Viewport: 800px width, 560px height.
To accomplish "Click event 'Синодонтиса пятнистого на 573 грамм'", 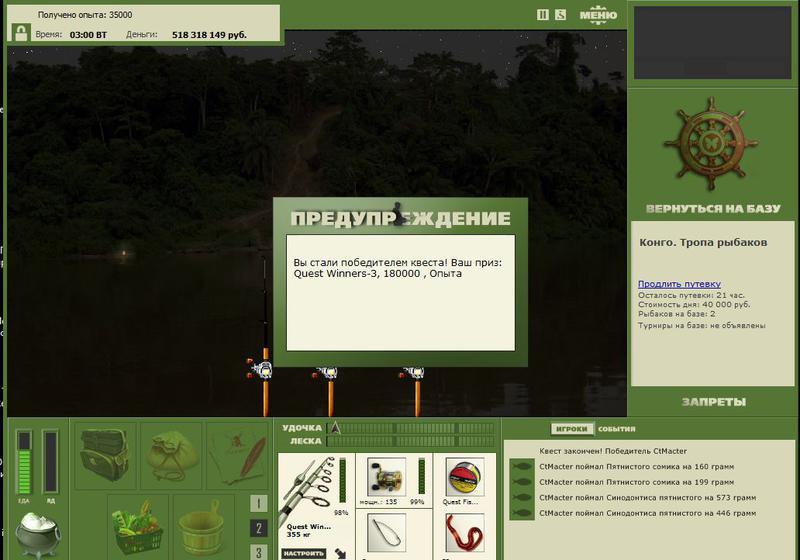I will coord(647,498).
